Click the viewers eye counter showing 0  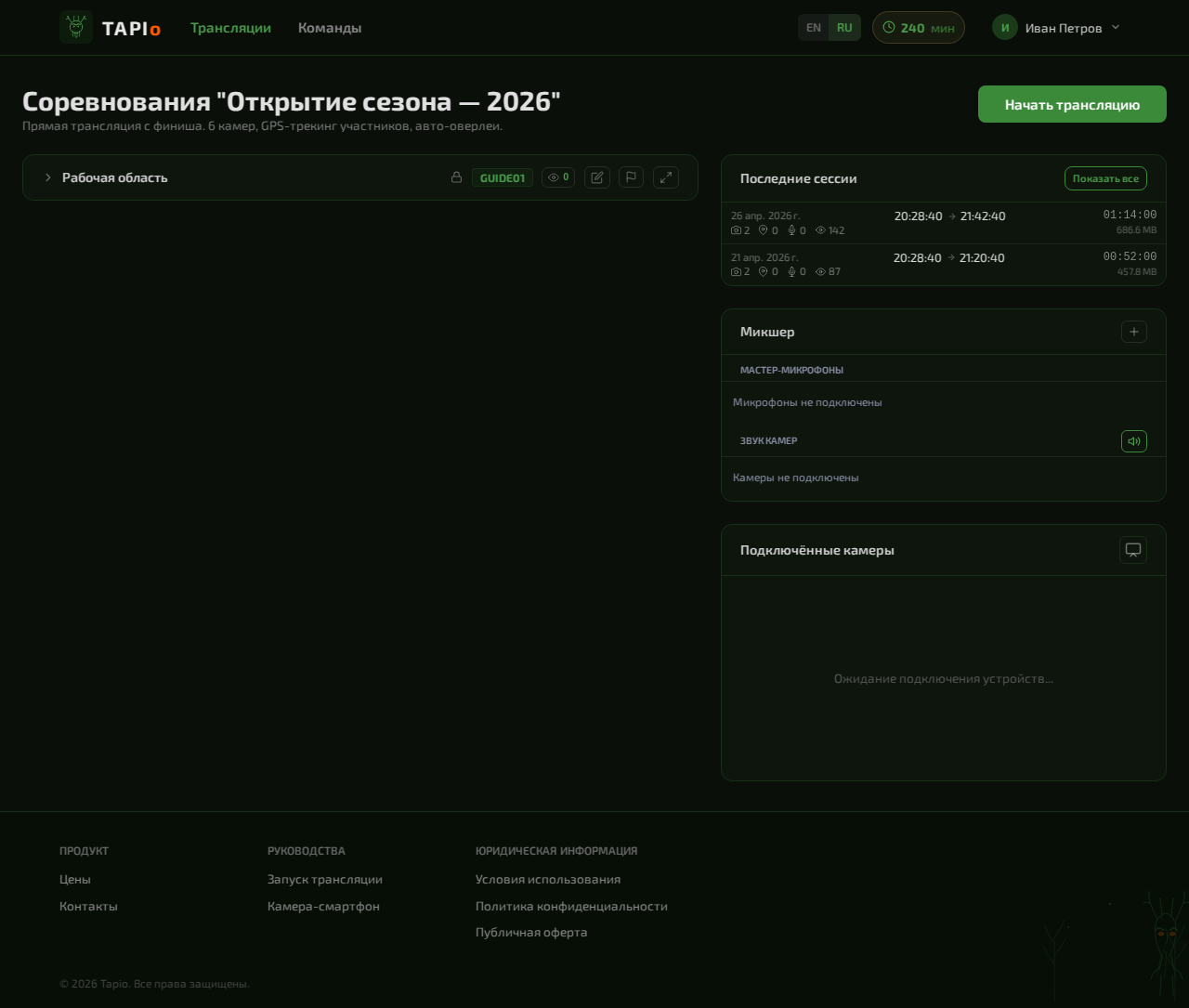point(558,177)
